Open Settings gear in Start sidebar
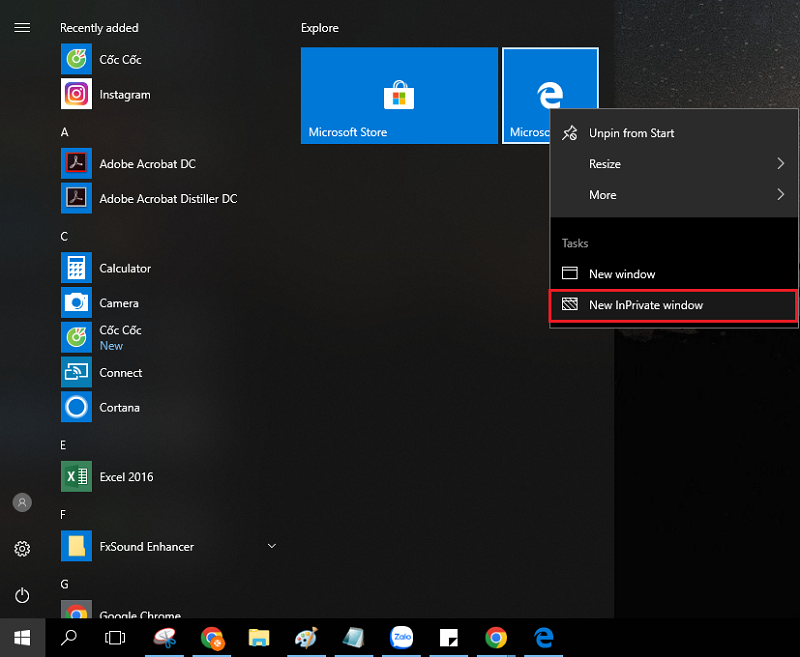This screenshot has width=800, height=657. pyautogui.click(x=22, y=549)
